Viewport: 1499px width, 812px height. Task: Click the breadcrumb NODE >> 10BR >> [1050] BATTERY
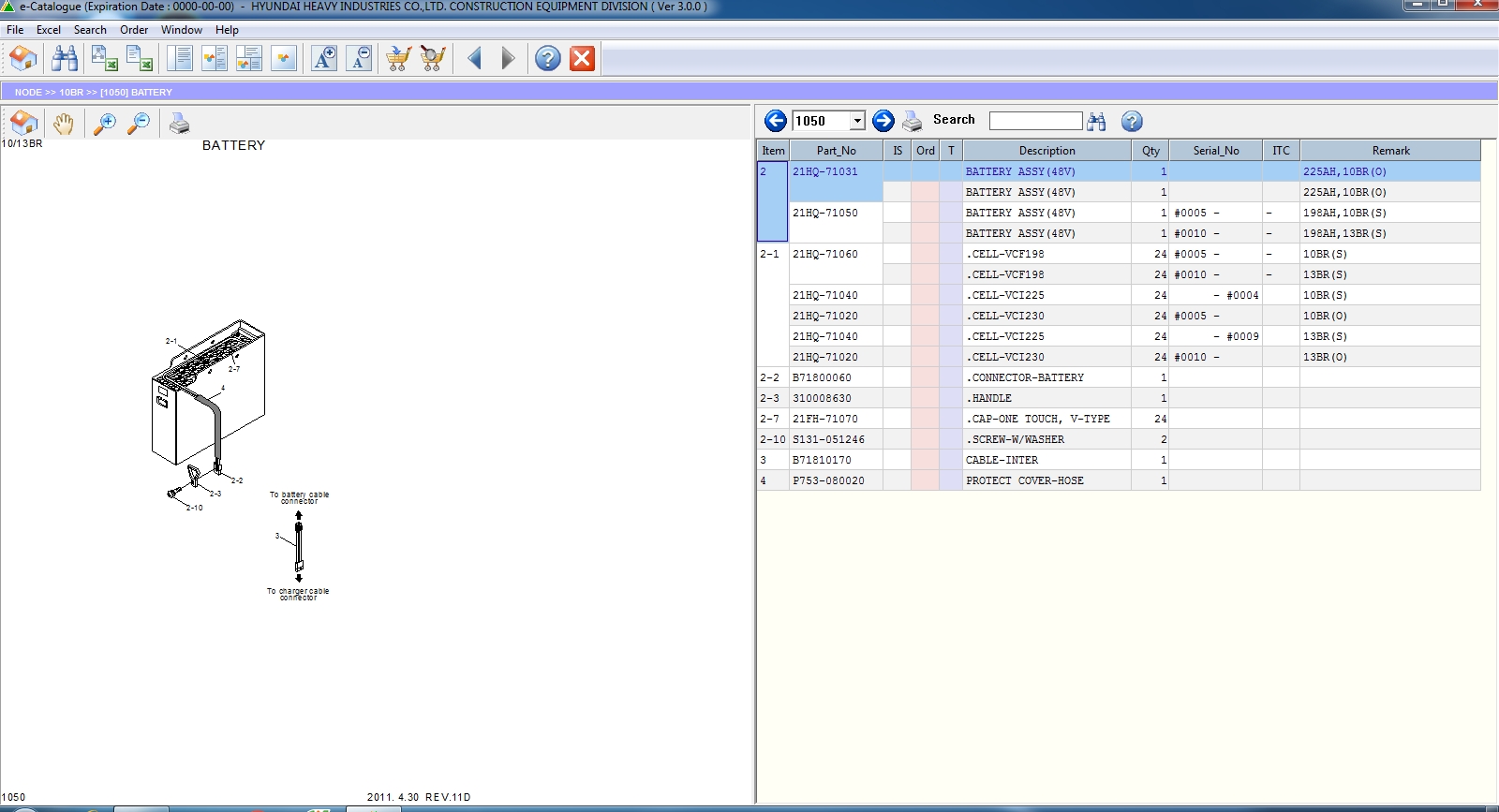94,93
